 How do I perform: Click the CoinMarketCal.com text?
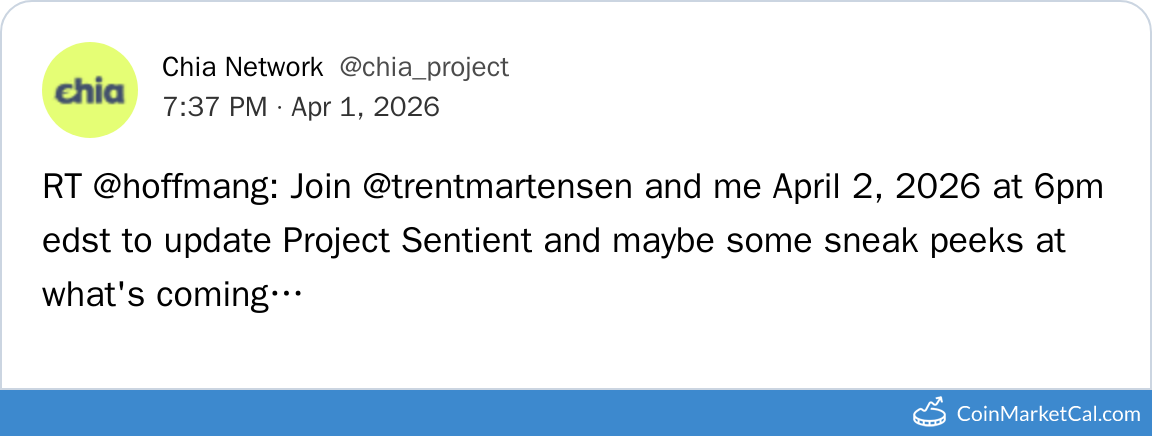[1048, 414]
